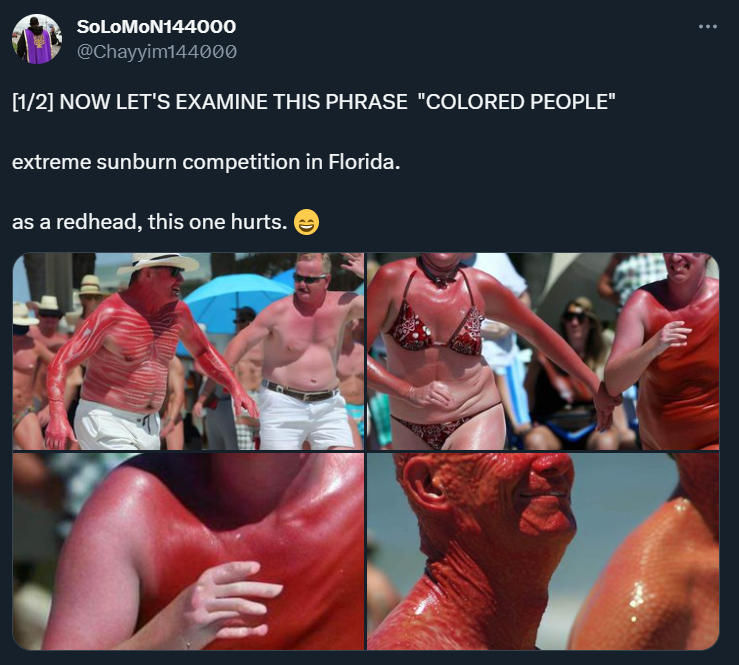Open the @Chayyim144000 handle link
This screenshot has height=665, width=739.
(x=156, y=51)
